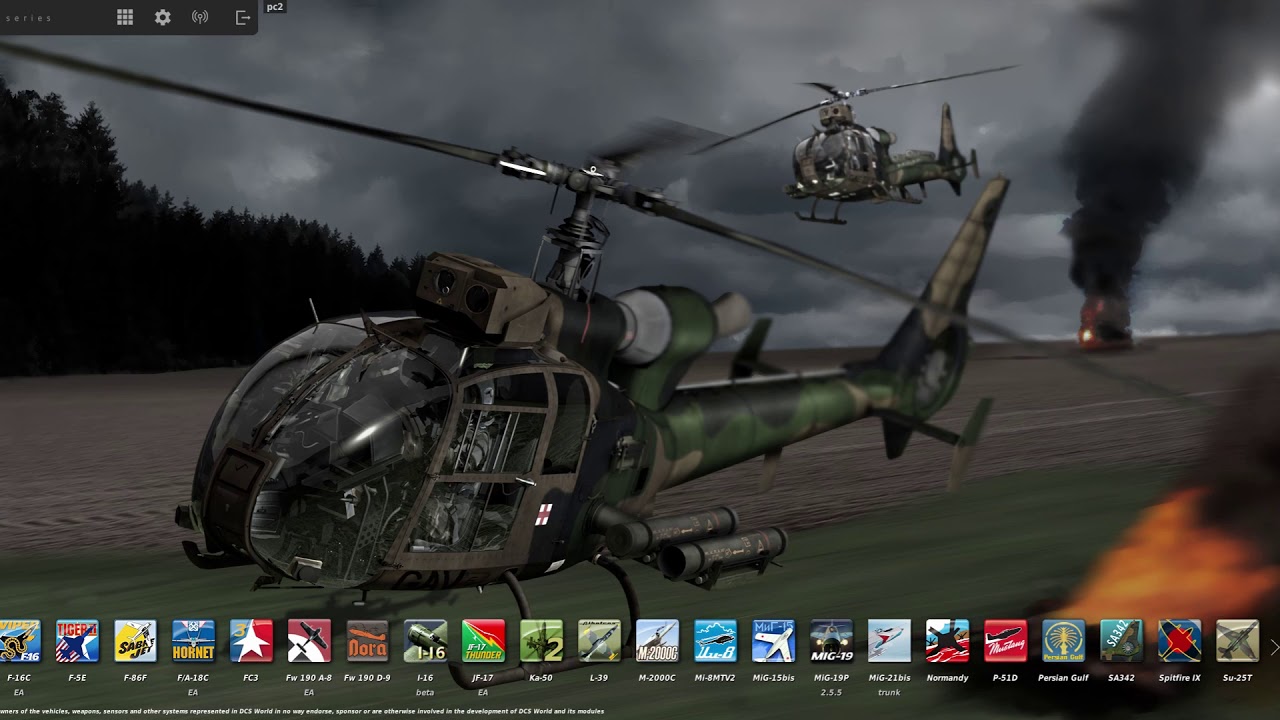This screenshot has height=720, width=1280.
Task: Select the Ka-50 helicopter module icon
Action: click(541, 641)
